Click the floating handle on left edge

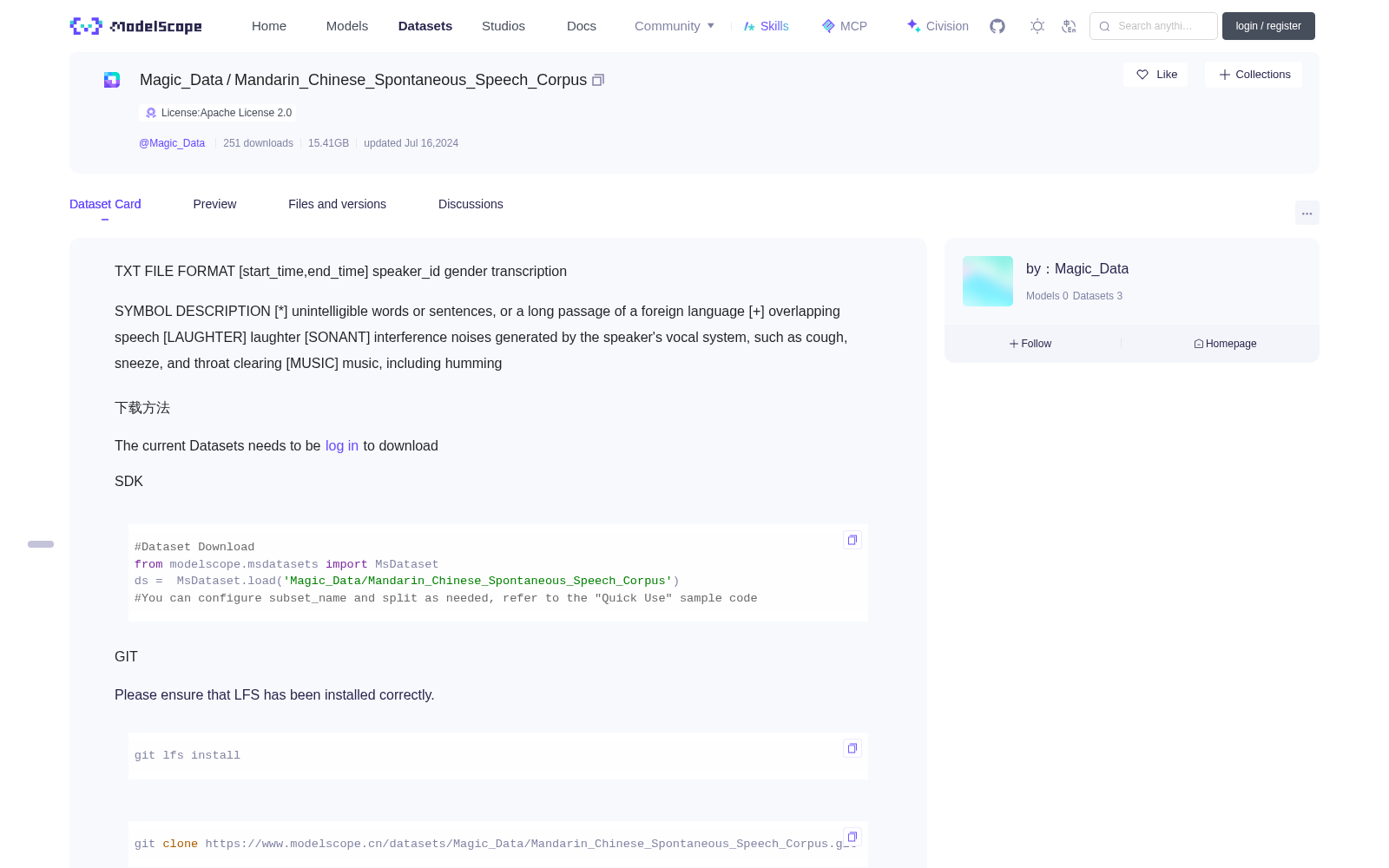point(41,544)
